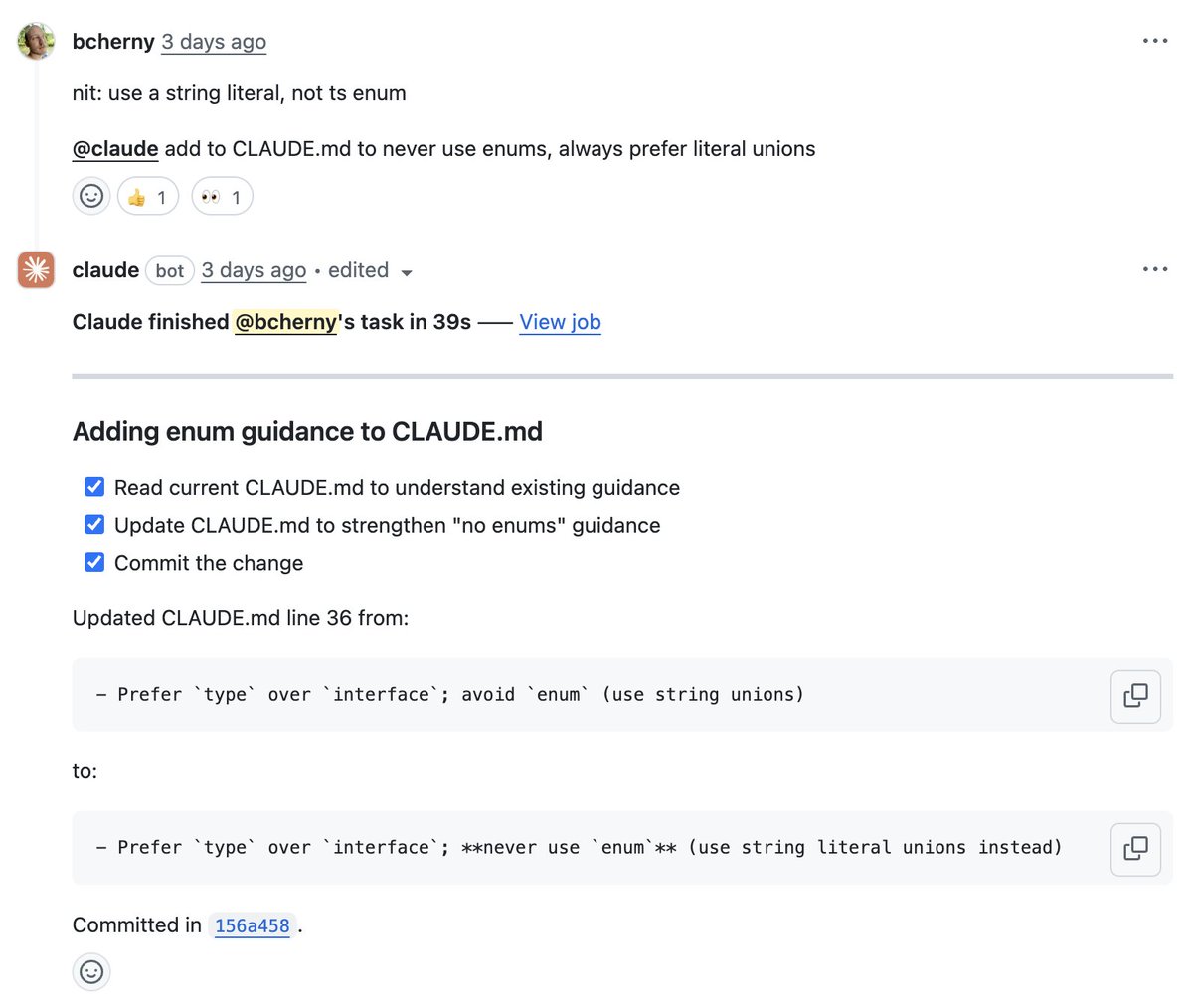The image size is (1193, 1008).
Task: Copy the updated CLAUDE.md code snippet
Action: point(1135,849)
